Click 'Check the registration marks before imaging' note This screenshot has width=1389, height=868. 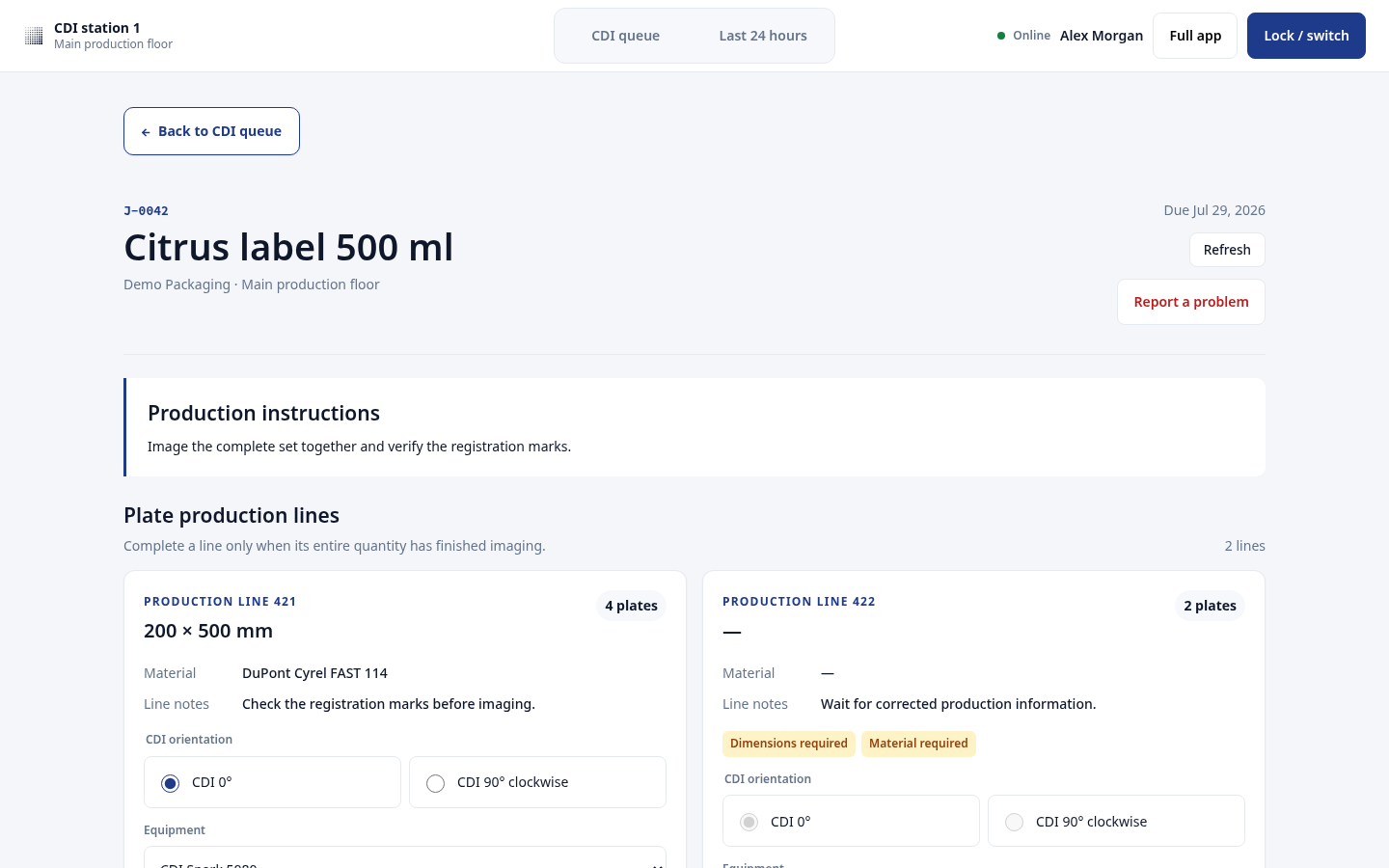(x=389, y=704)
